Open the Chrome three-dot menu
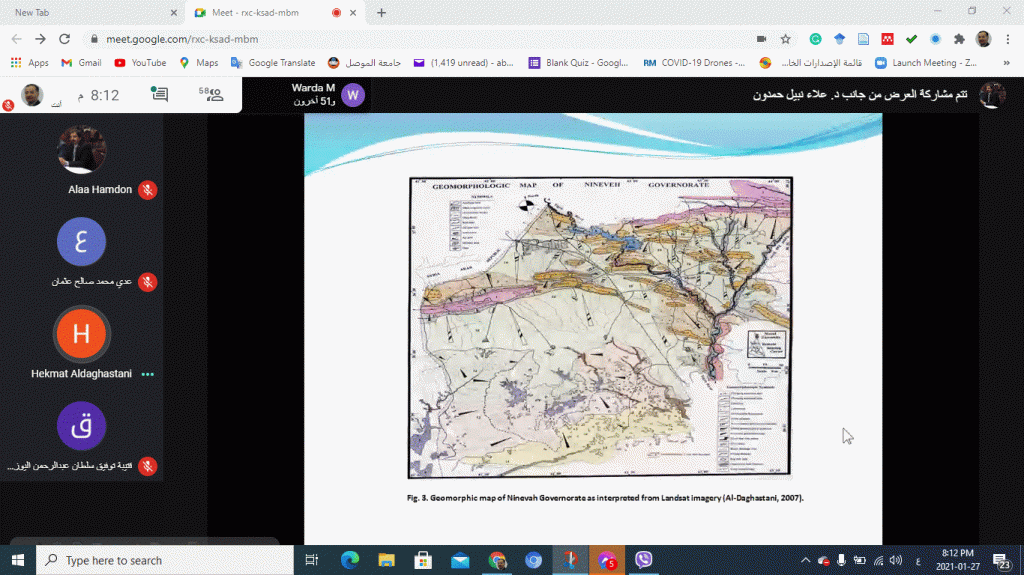This screenshot has height=575, width=1024. click(1008, 39)
